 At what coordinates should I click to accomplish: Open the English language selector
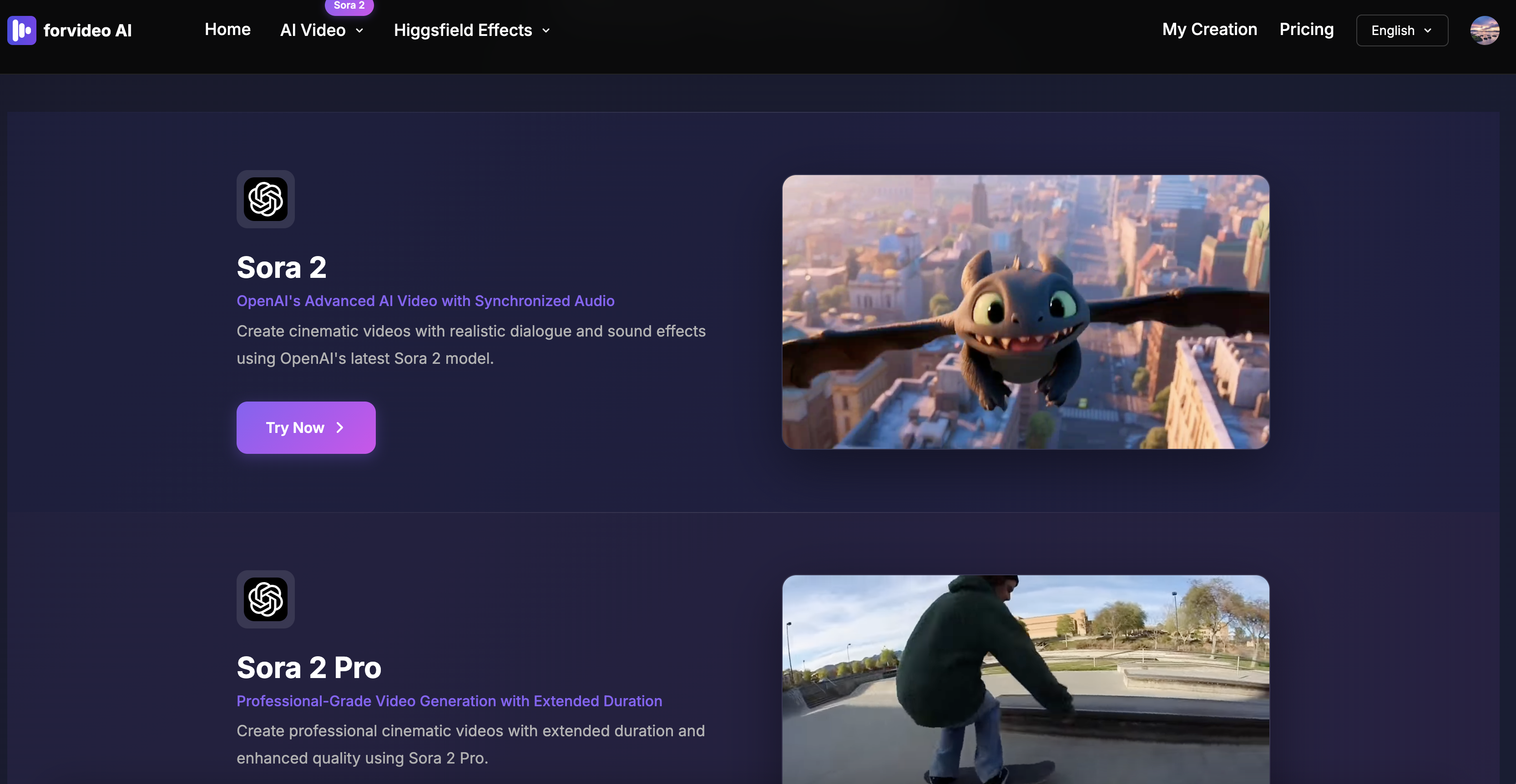[1402, 30]
